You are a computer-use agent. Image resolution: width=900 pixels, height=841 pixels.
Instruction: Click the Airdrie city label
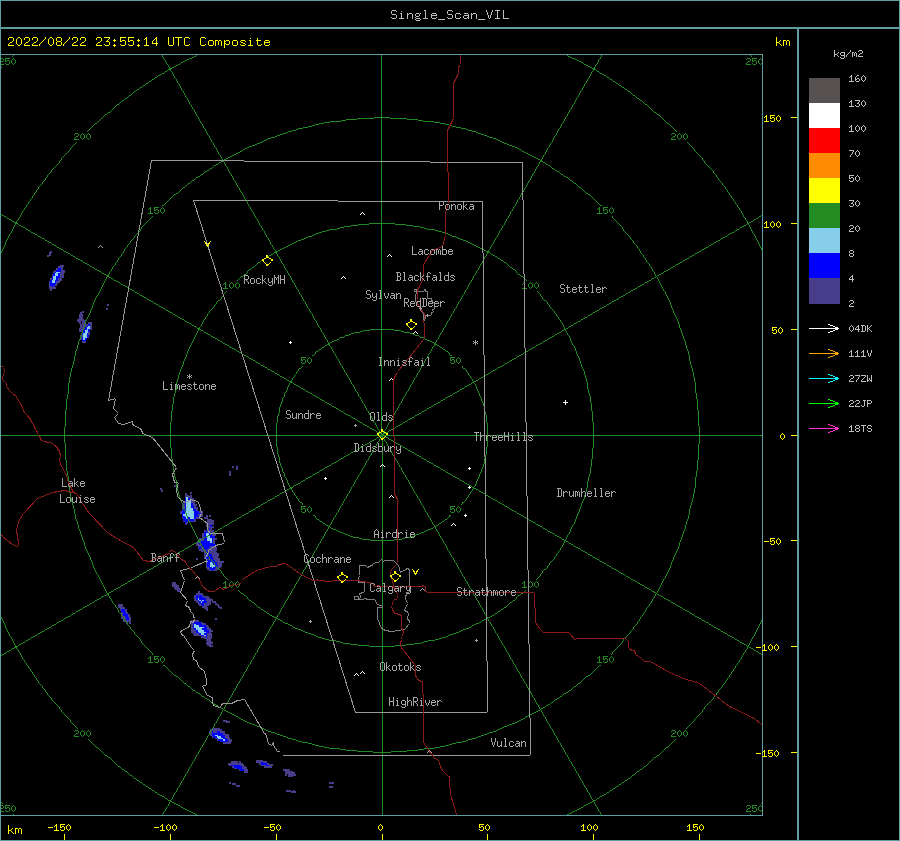(394, 534)
